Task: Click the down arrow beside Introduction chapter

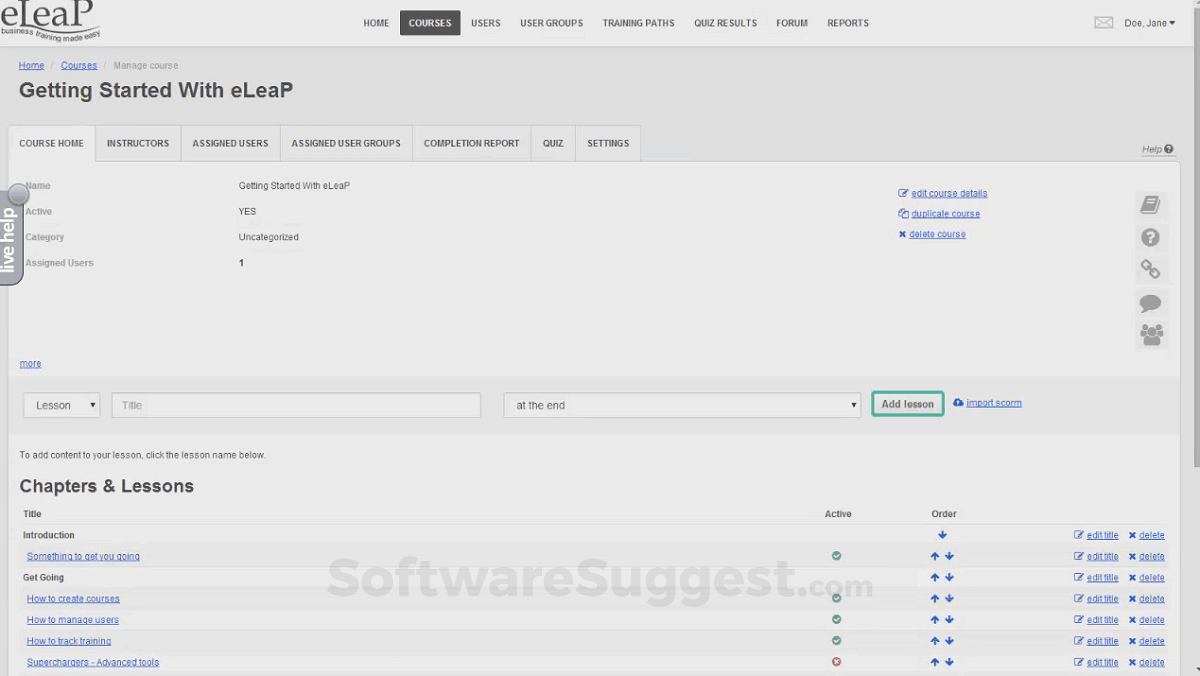Action: (x=942, y=535)
